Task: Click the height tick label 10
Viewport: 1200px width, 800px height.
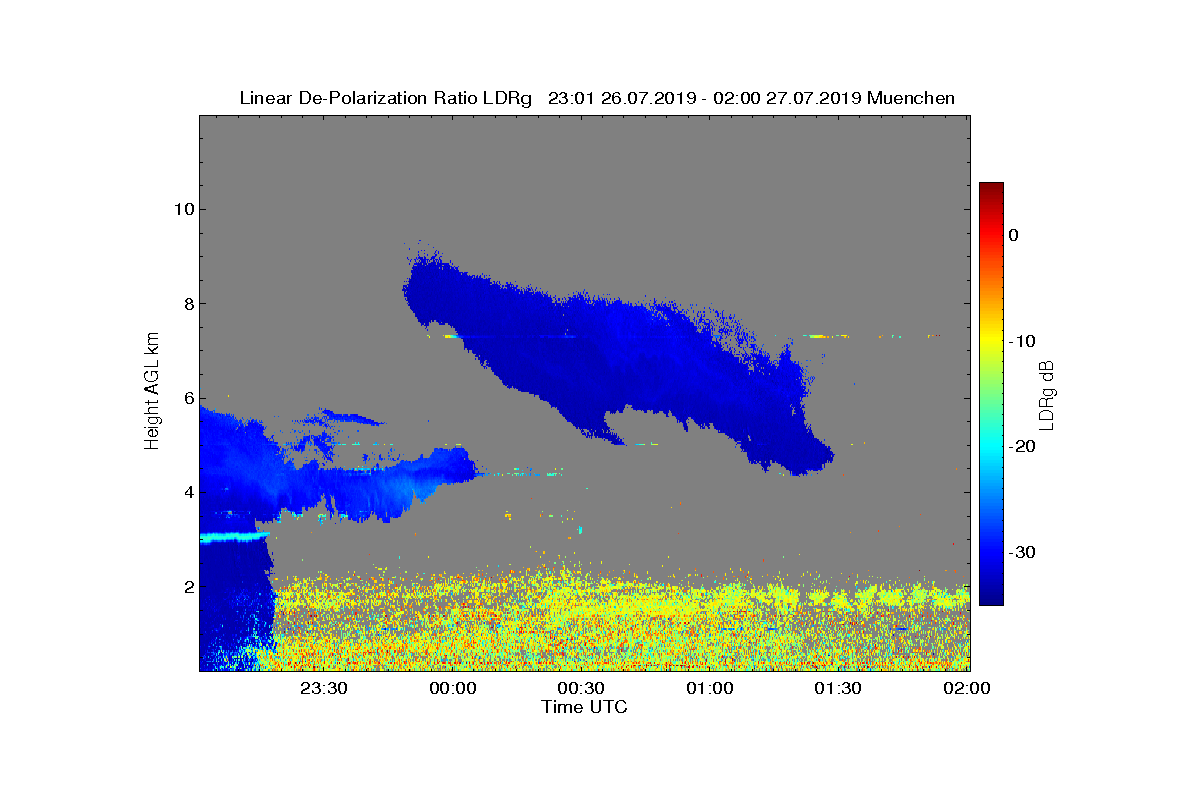Action: 182,209
